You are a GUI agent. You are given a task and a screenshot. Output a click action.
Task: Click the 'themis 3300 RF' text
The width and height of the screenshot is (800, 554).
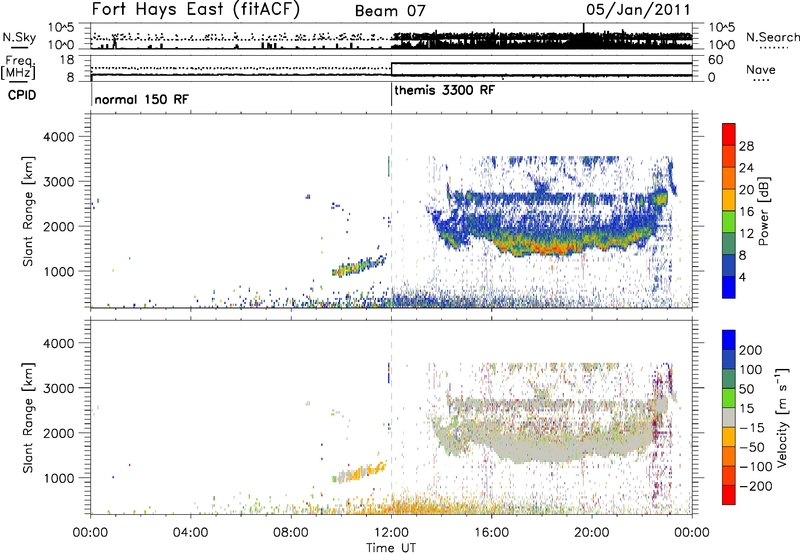pyautogui.click(x=444, y=90)
